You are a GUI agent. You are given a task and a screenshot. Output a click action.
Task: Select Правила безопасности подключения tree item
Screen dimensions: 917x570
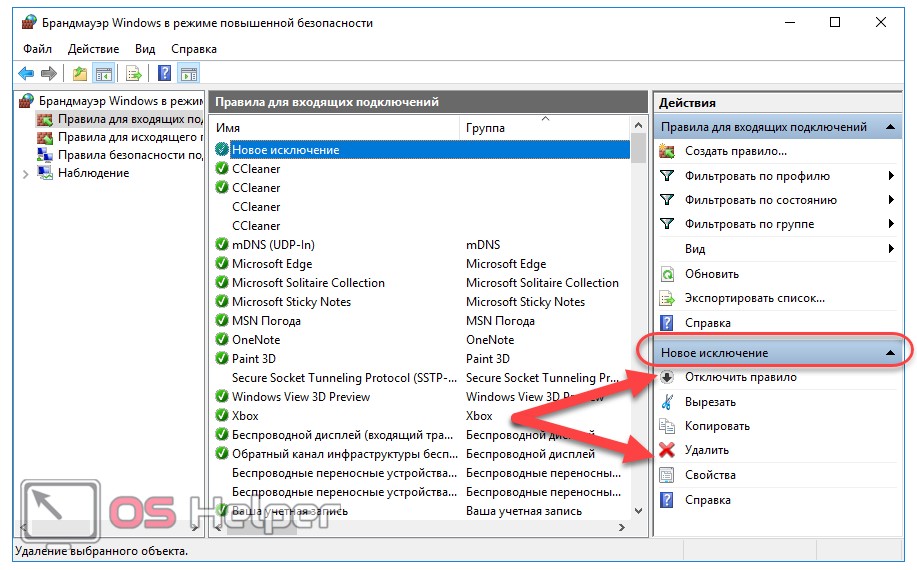[x=130, y=155]
